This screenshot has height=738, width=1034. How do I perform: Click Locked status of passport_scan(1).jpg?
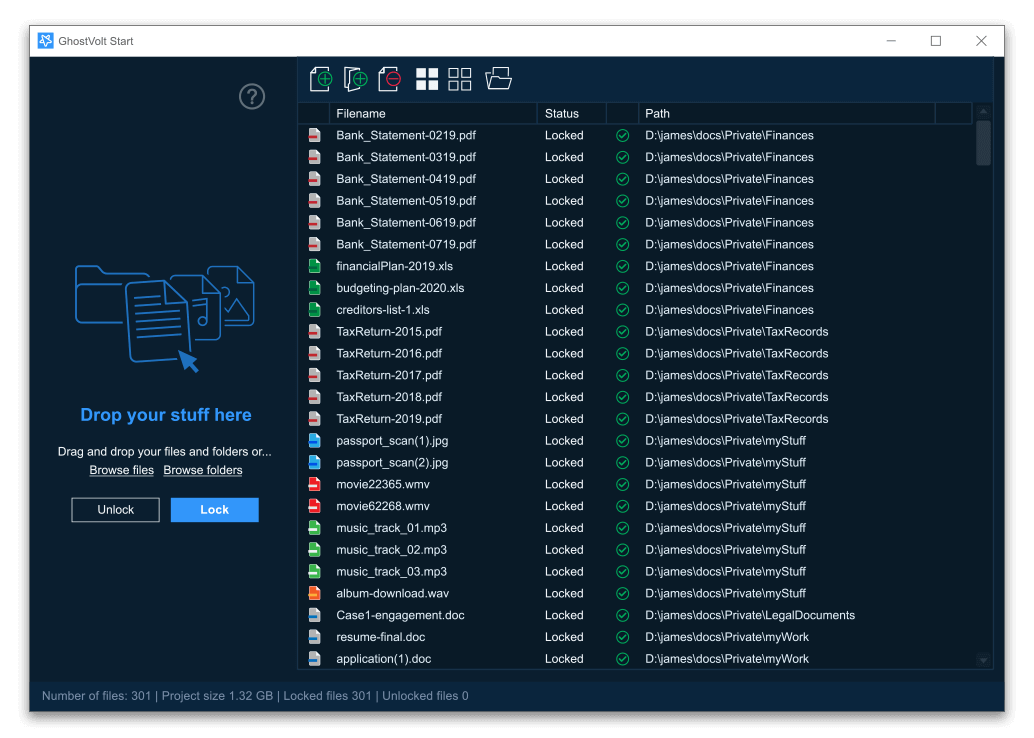[x=564, y=441]
